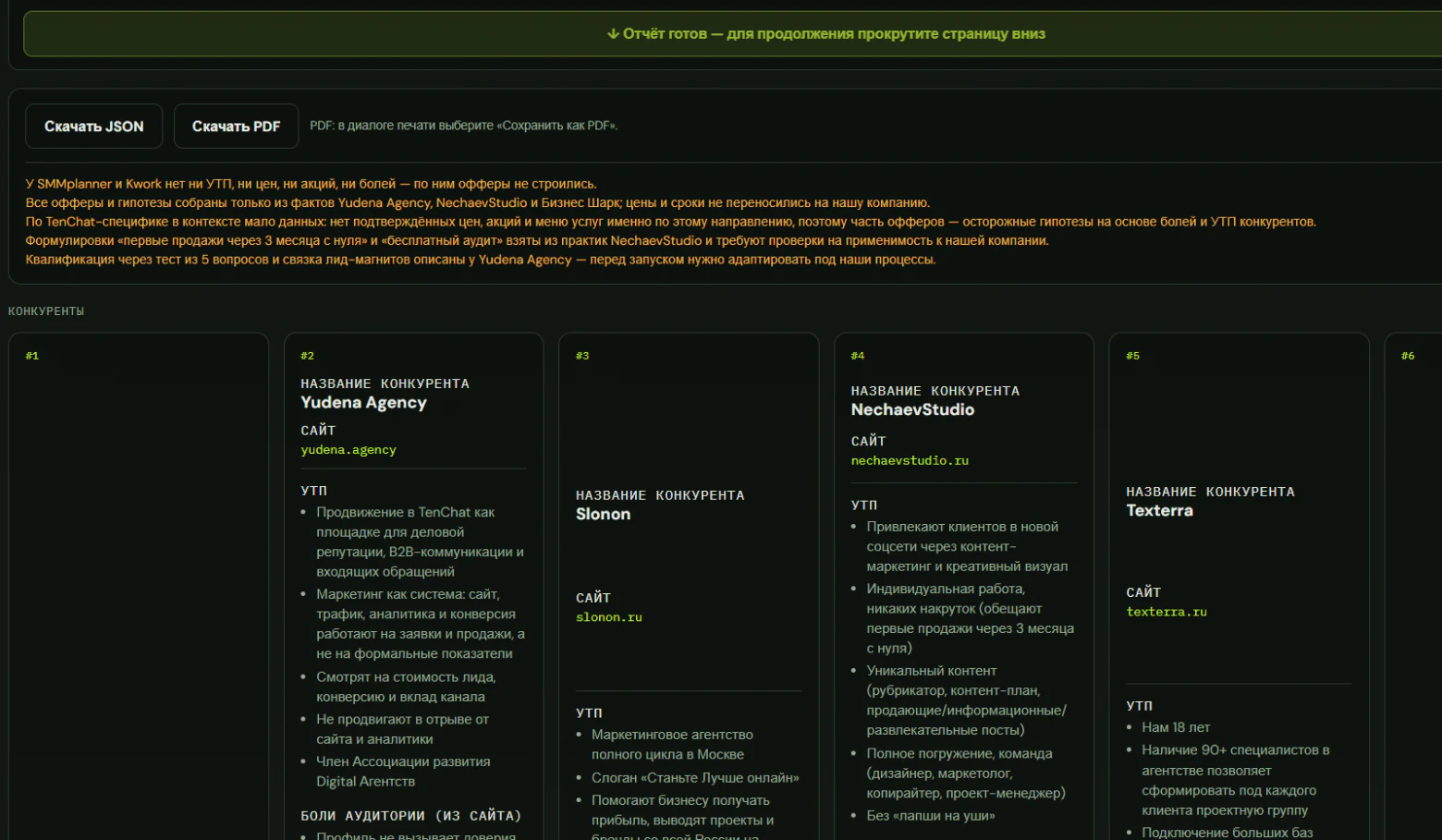Click the bullet «Продвижение в TenChat как площадке»
This screenshot has width=1442, height=840.
pyautogui.click(x=421, y=542)
